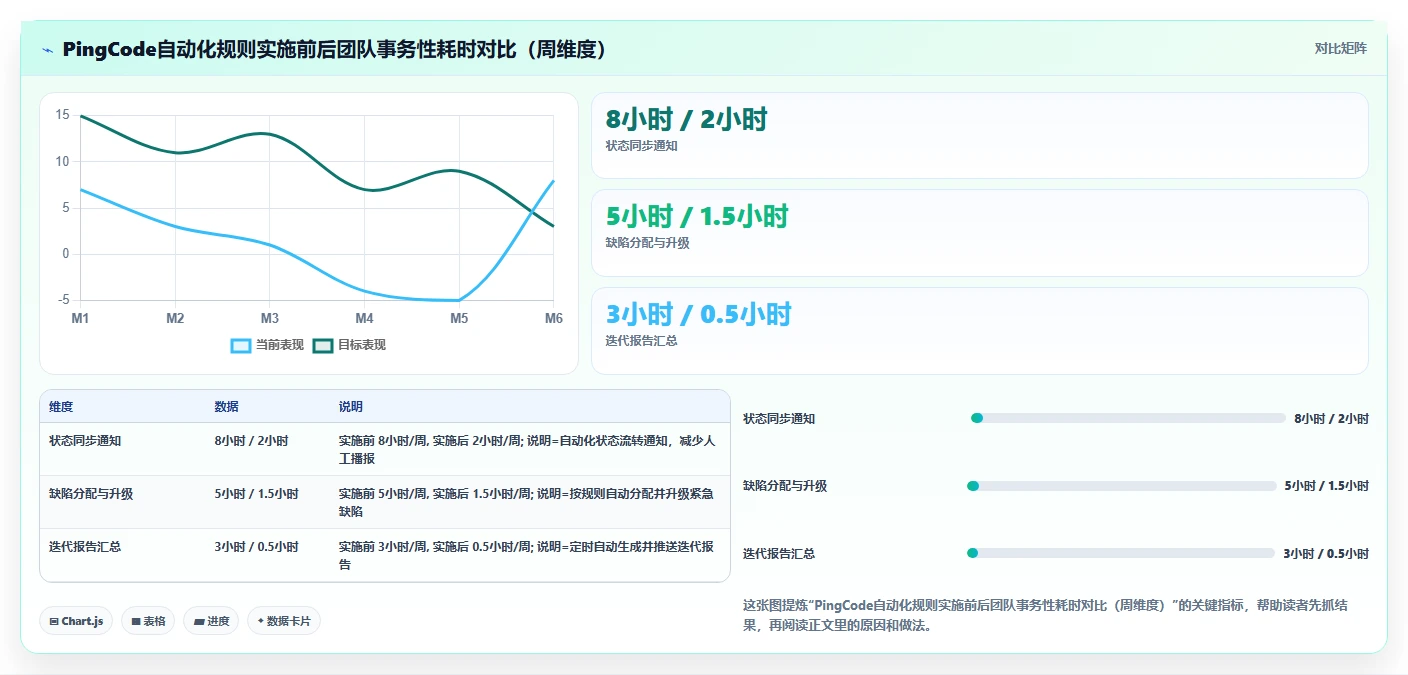Toggle the 目标表现 legend swatch
The height and width of the screenshot is (675, 1408).
(323, 345)
